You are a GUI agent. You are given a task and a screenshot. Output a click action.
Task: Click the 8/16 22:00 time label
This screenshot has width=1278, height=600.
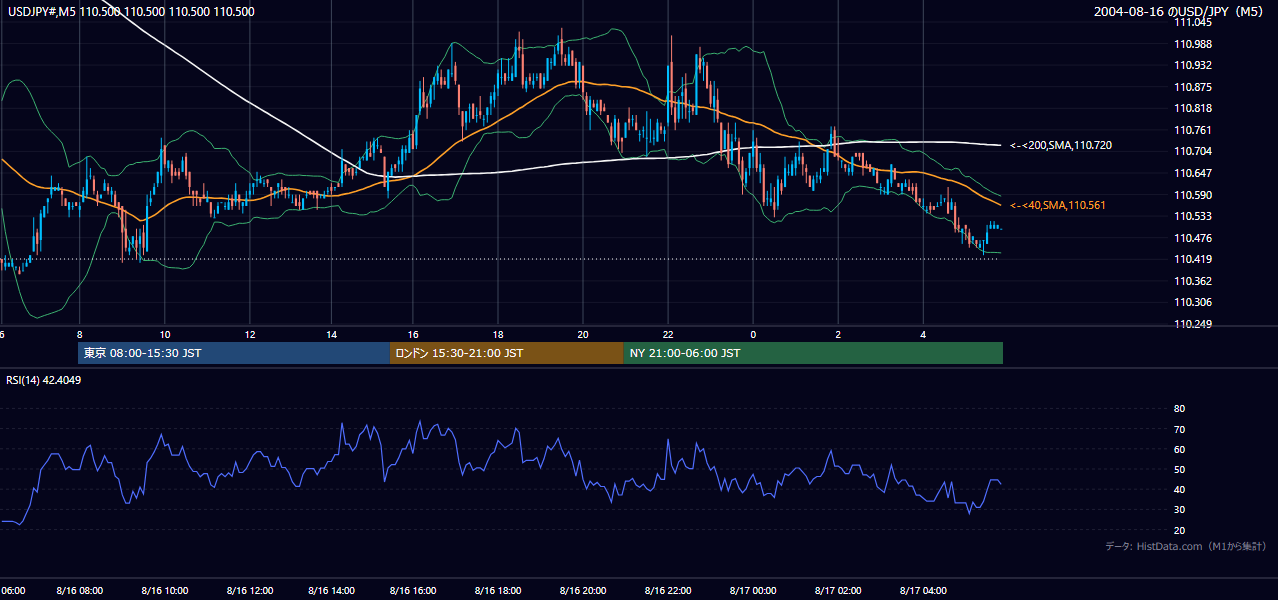point(668,591)
